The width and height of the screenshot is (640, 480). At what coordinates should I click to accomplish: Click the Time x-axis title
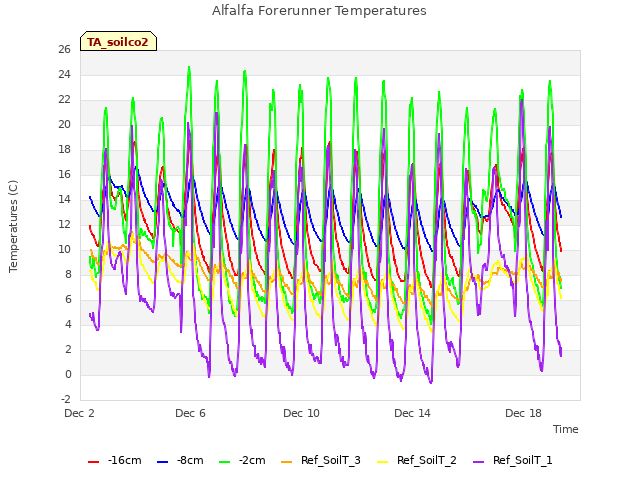point(566,429)
